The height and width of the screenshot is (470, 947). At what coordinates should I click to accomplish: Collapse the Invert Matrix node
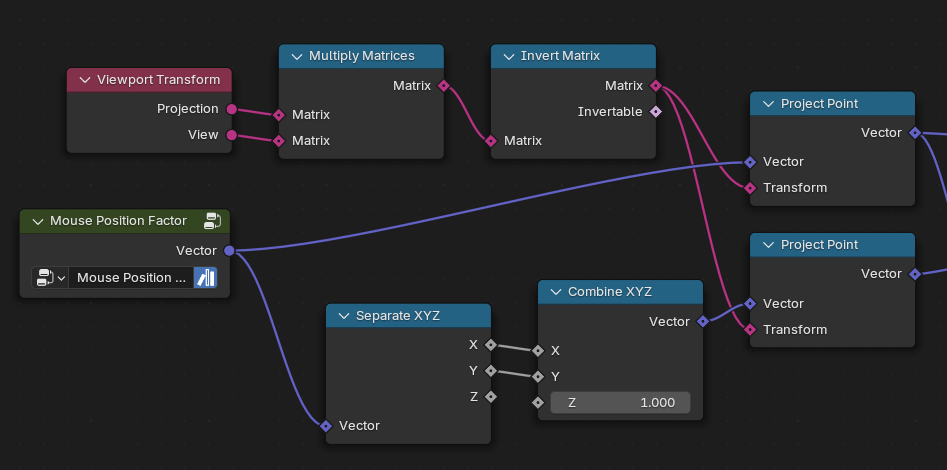tap(509, 56)
